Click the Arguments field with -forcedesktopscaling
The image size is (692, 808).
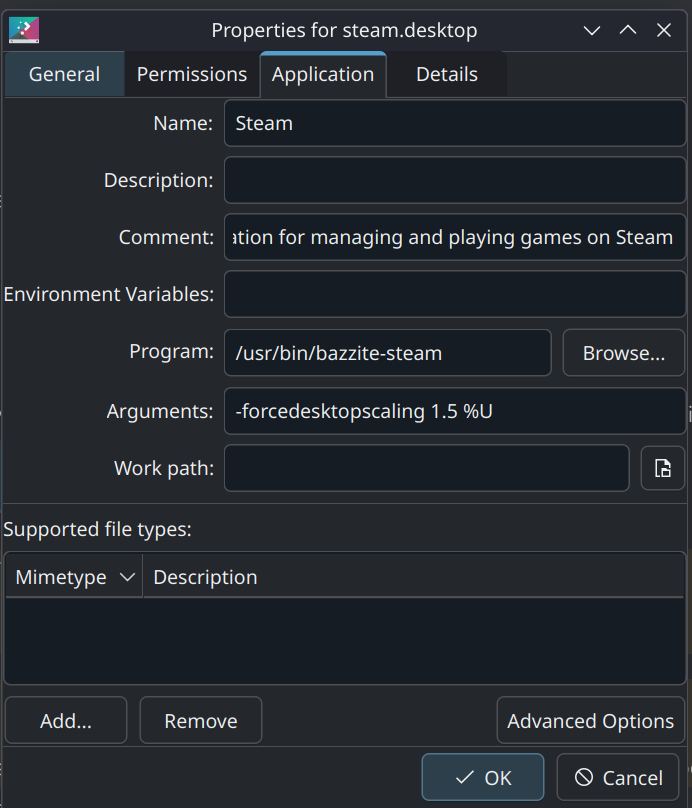(x=455, y=411)
